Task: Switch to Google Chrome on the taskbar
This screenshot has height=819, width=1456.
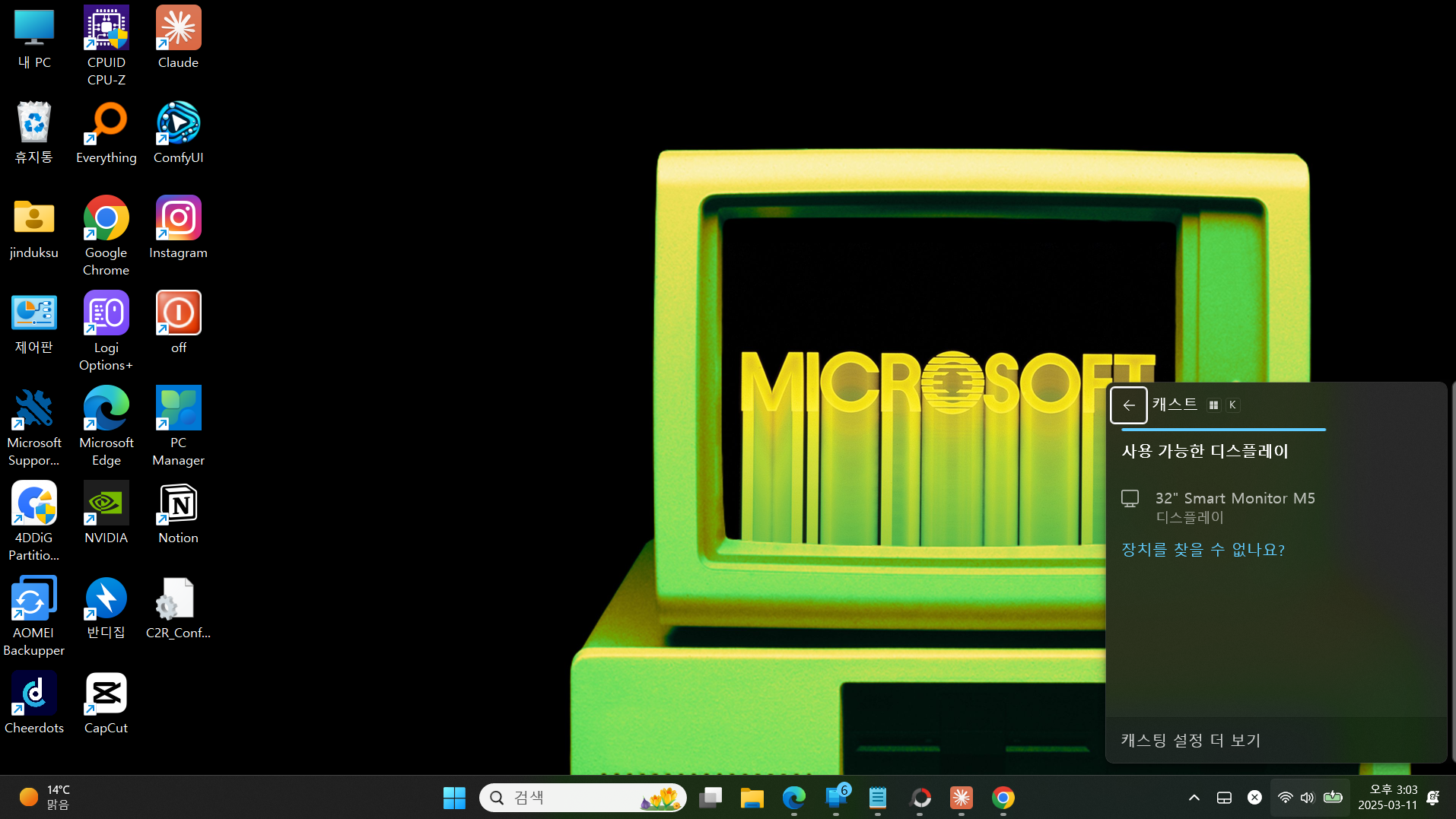Action: (x=1003, y=798)
